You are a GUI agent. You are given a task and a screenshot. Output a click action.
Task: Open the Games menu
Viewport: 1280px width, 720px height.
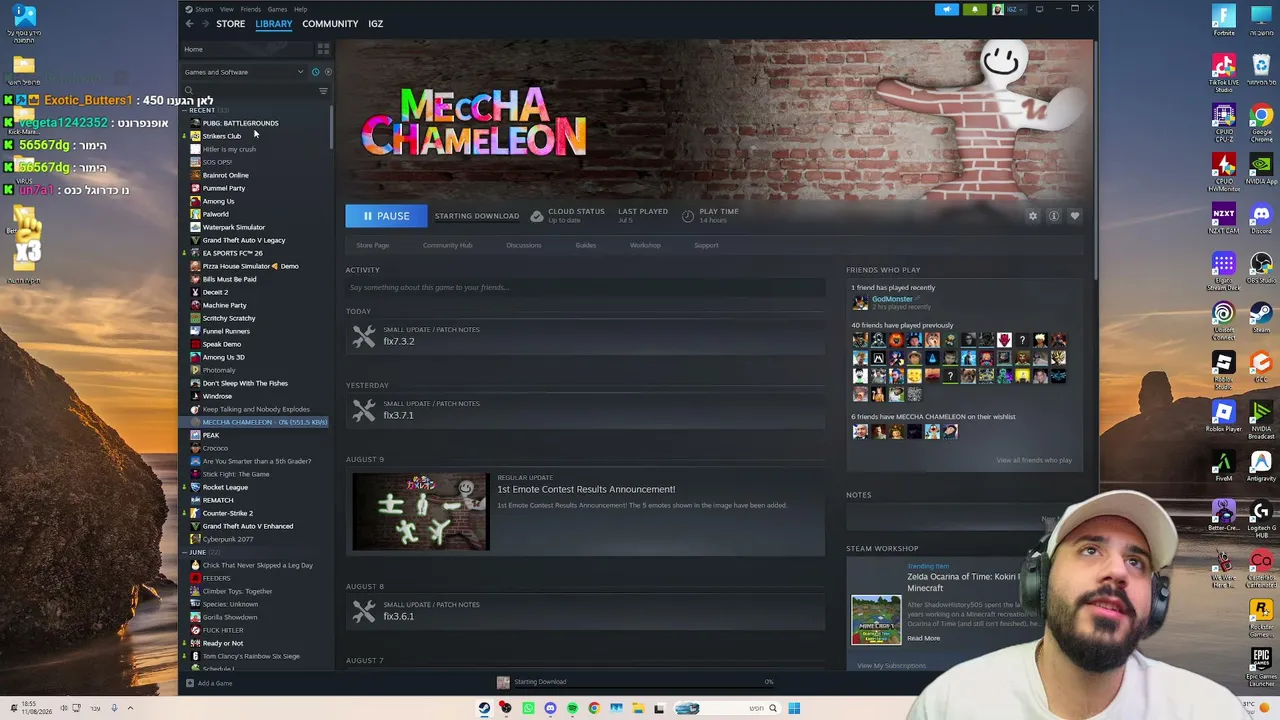(277, 9)
